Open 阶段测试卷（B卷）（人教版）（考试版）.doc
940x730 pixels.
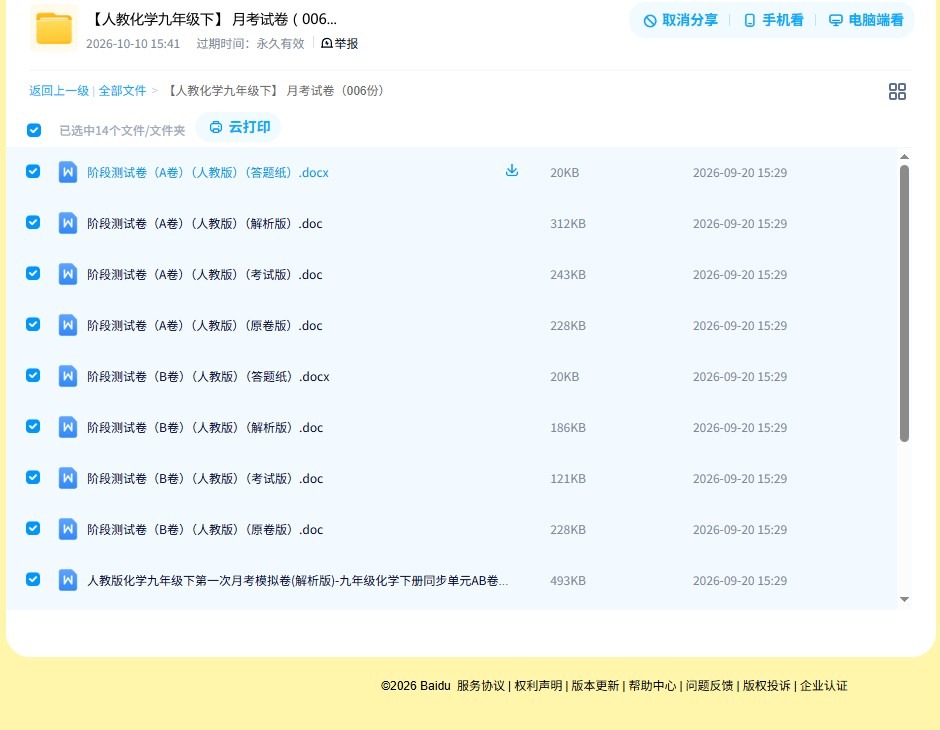coord(205,478)
